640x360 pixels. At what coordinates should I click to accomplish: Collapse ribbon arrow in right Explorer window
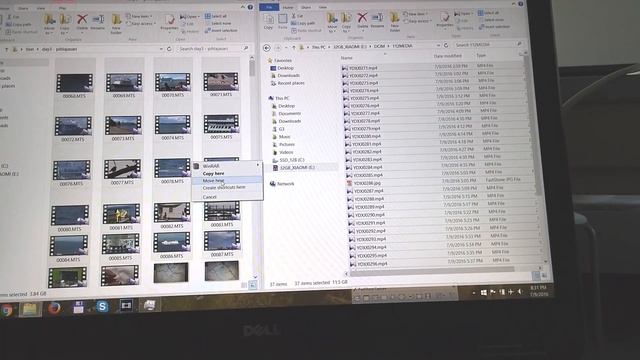514,3
